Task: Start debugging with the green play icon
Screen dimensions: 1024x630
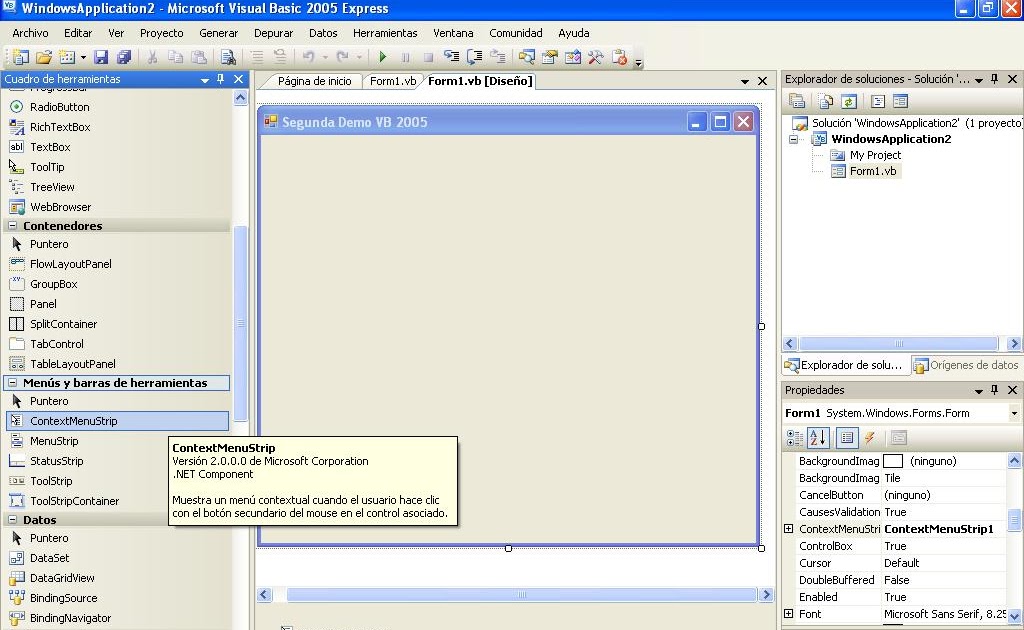Action: tap(383, 57)
